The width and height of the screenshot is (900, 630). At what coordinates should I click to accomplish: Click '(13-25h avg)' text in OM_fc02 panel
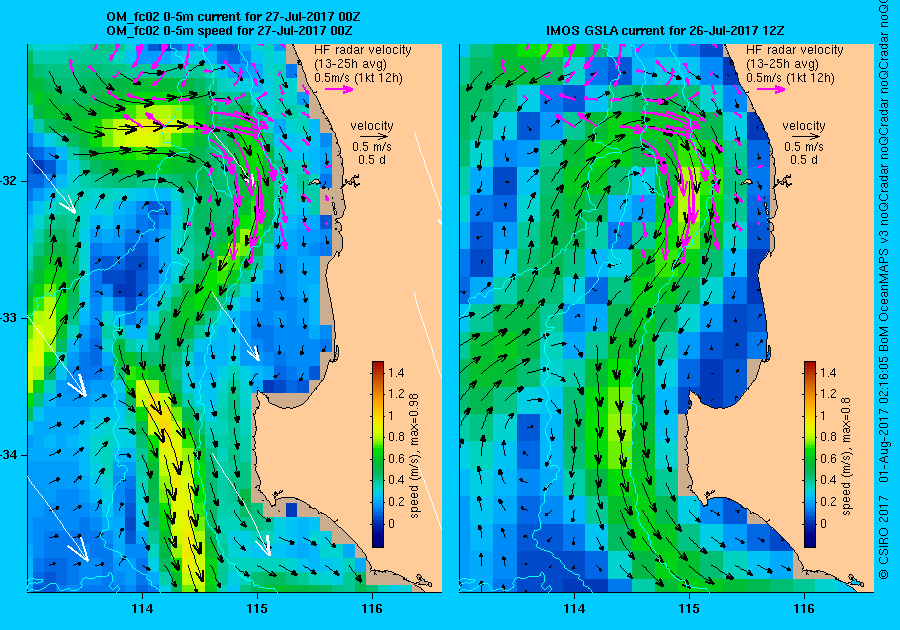pyautogui.click(x=350, y=64)
